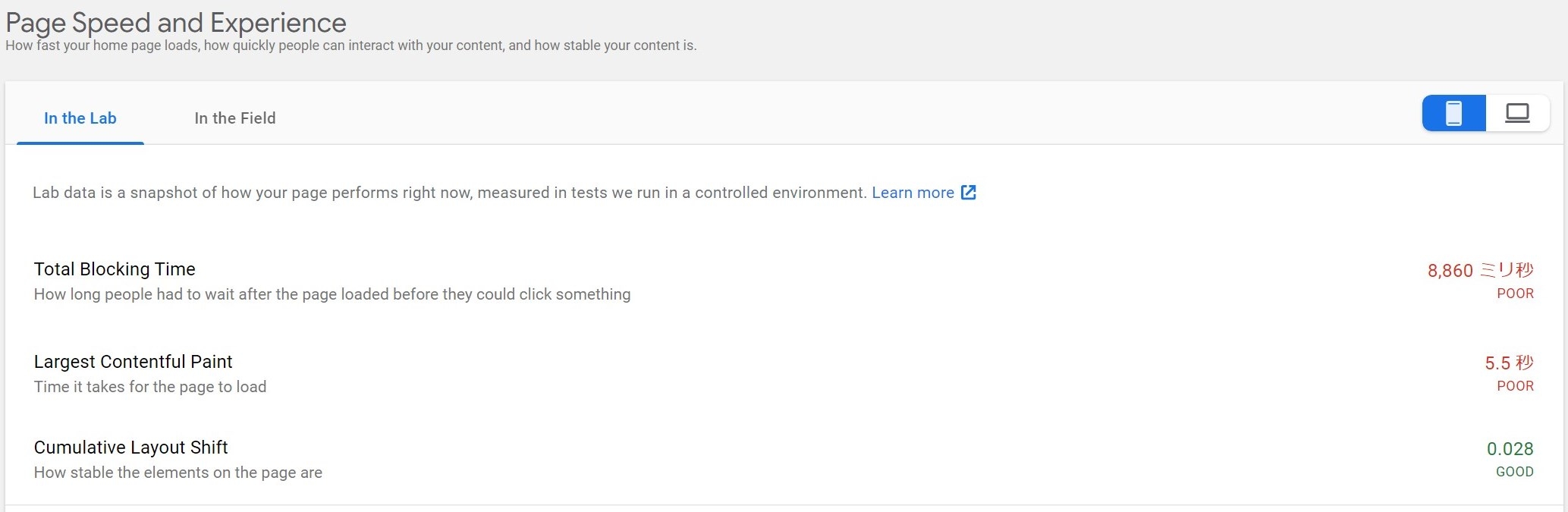Click the 0.028 layout shift score
Screen dimensions: 1568x512
pos(1510,449)
